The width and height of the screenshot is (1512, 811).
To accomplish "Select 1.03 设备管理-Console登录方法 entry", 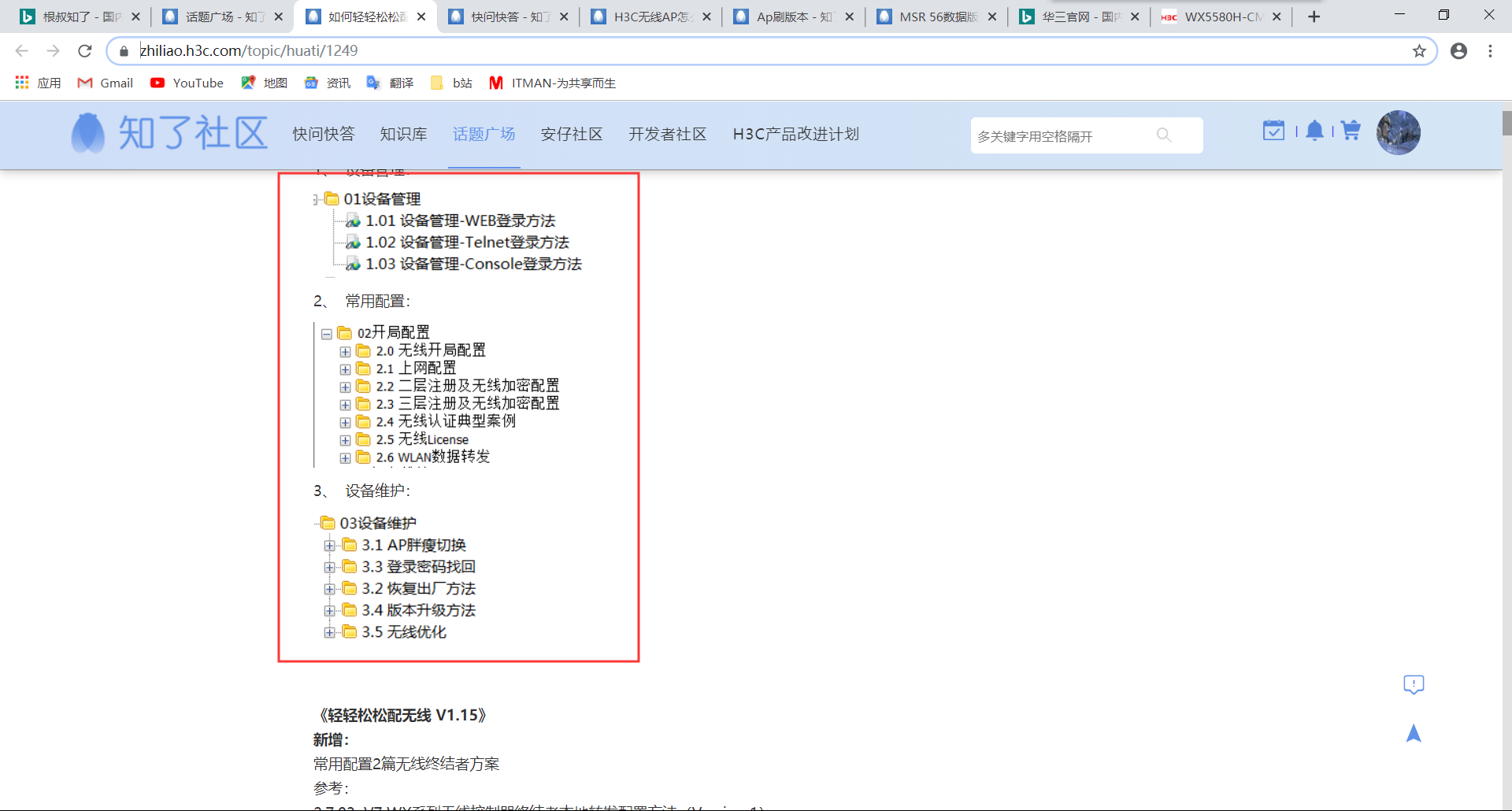I will click(x=473, y=264).
